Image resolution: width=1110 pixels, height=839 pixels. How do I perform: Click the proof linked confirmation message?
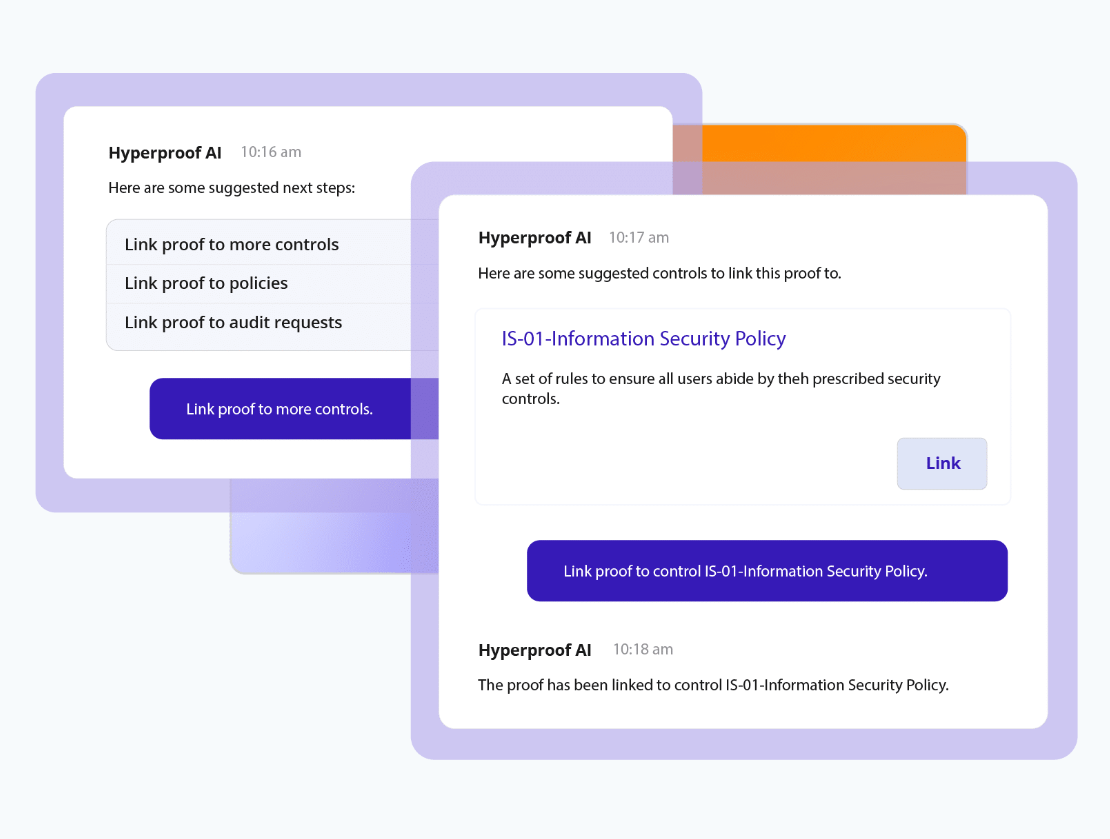click(x=713, y=685)
